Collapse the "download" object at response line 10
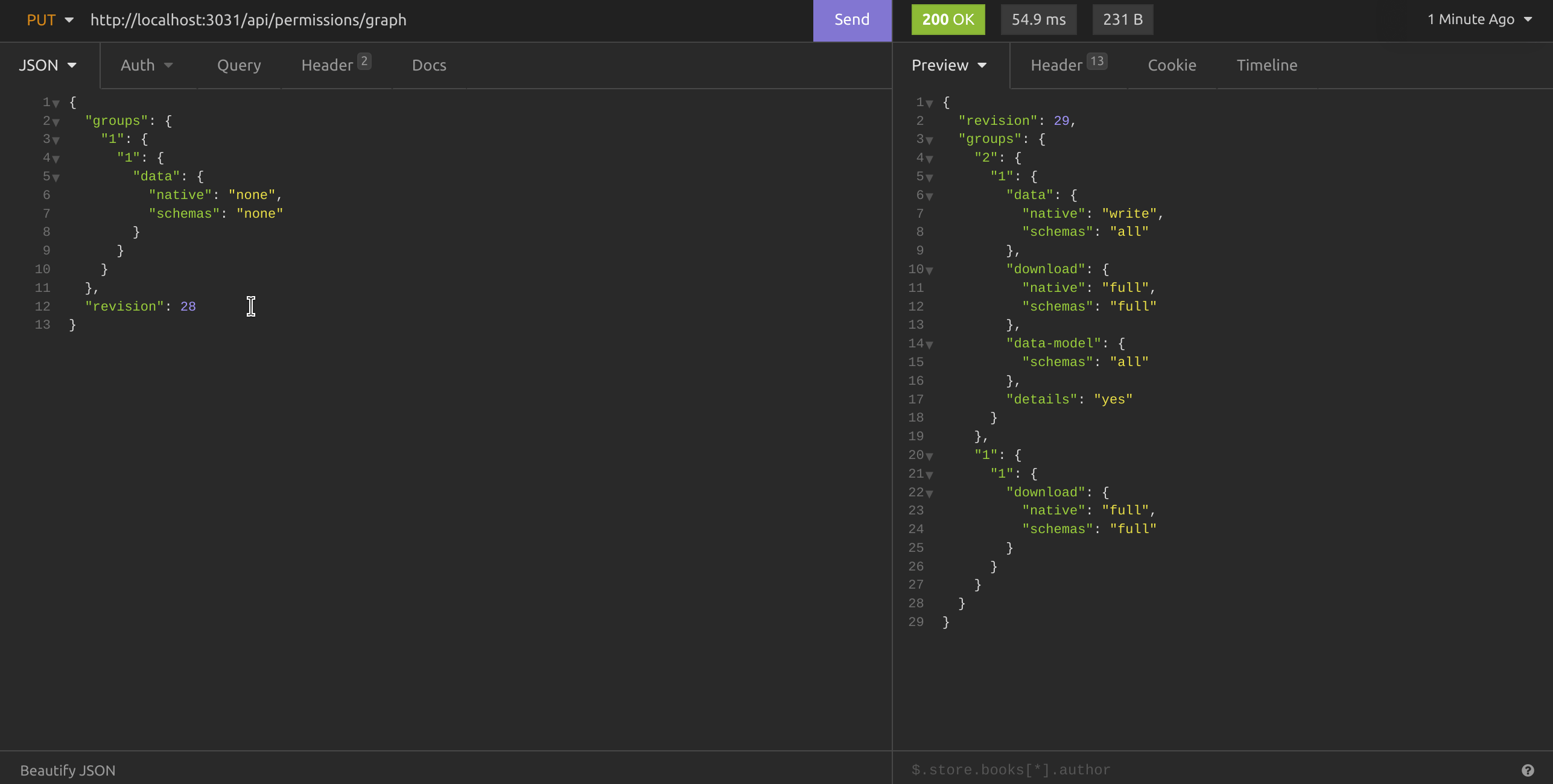Screen dimensions: 1553x784 [x=929, y=270]
